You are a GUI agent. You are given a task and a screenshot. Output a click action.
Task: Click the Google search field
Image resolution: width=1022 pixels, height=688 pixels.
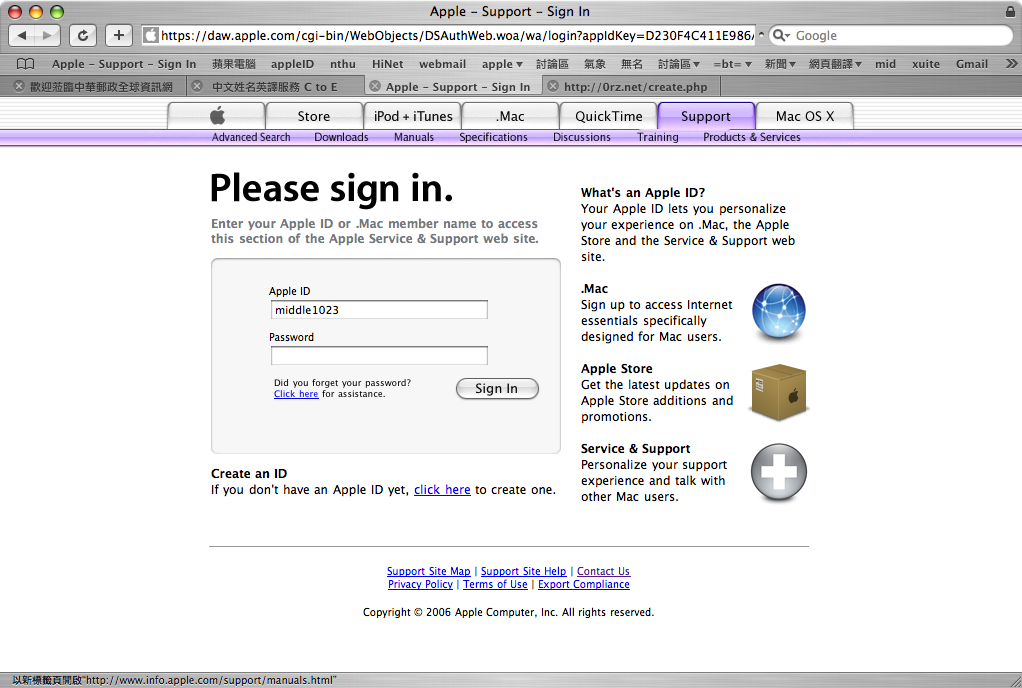point(890,35)
